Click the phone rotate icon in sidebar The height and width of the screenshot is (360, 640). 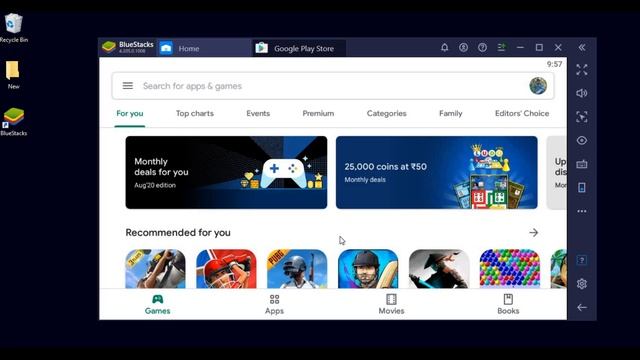pyautogui.click(x=582, y=187)
